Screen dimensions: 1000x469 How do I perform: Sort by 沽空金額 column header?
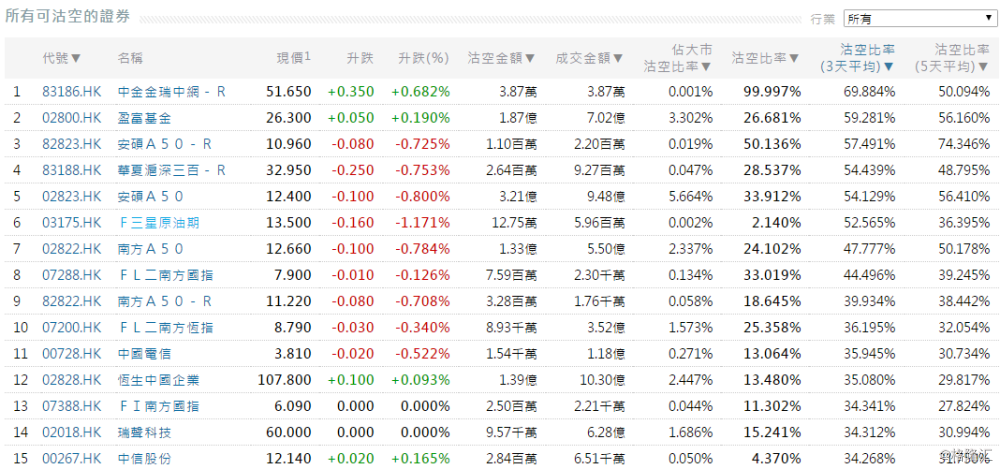501,58
